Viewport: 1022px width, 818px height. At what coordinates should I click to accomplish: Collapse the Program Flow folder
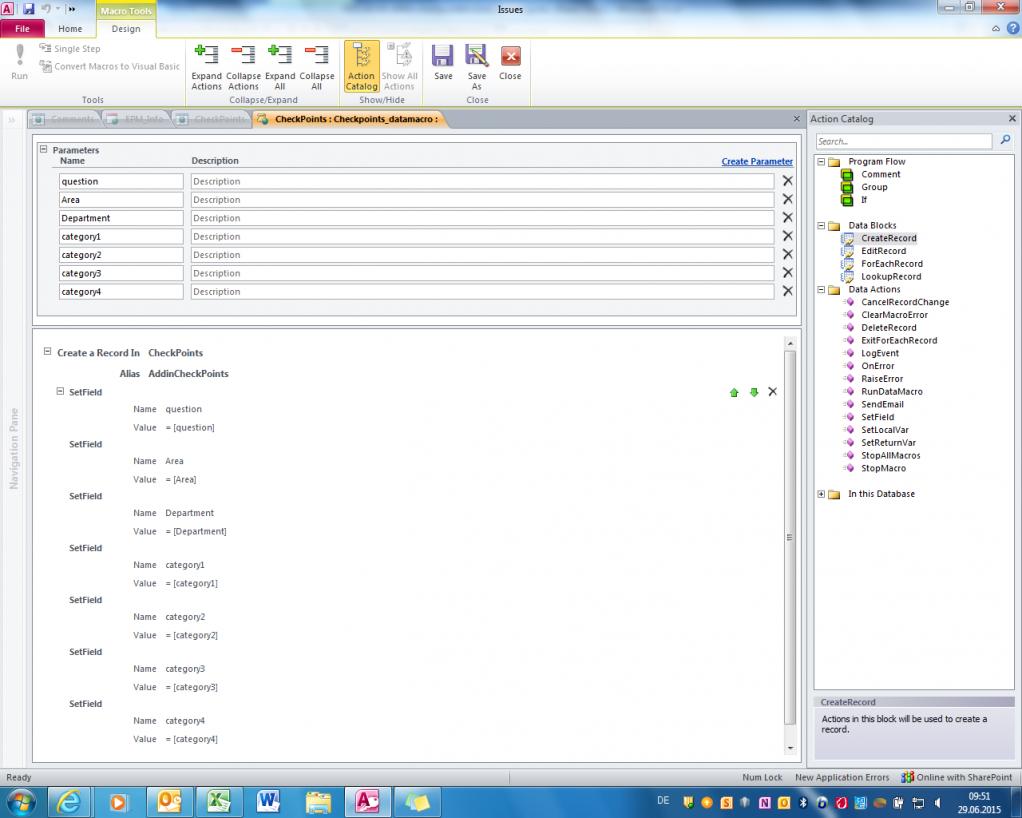point(821,161)
